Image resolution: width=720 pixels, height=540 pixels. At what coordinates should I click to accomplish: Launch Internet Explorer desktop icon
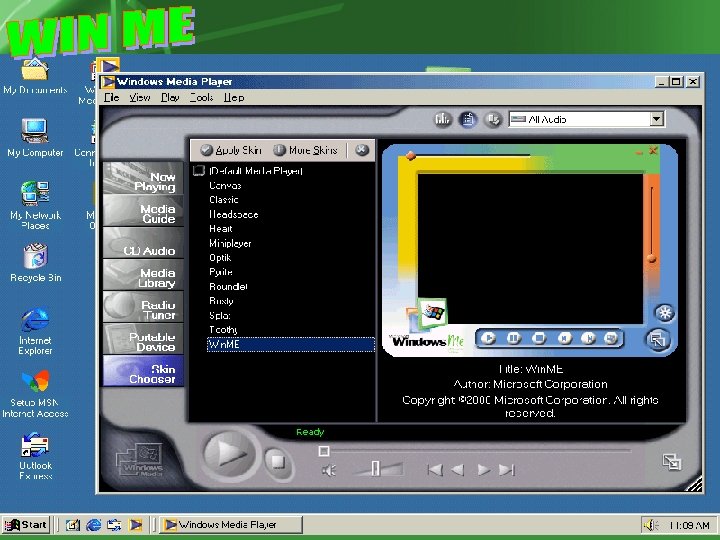pyautogui.click(x=35, y=331)
